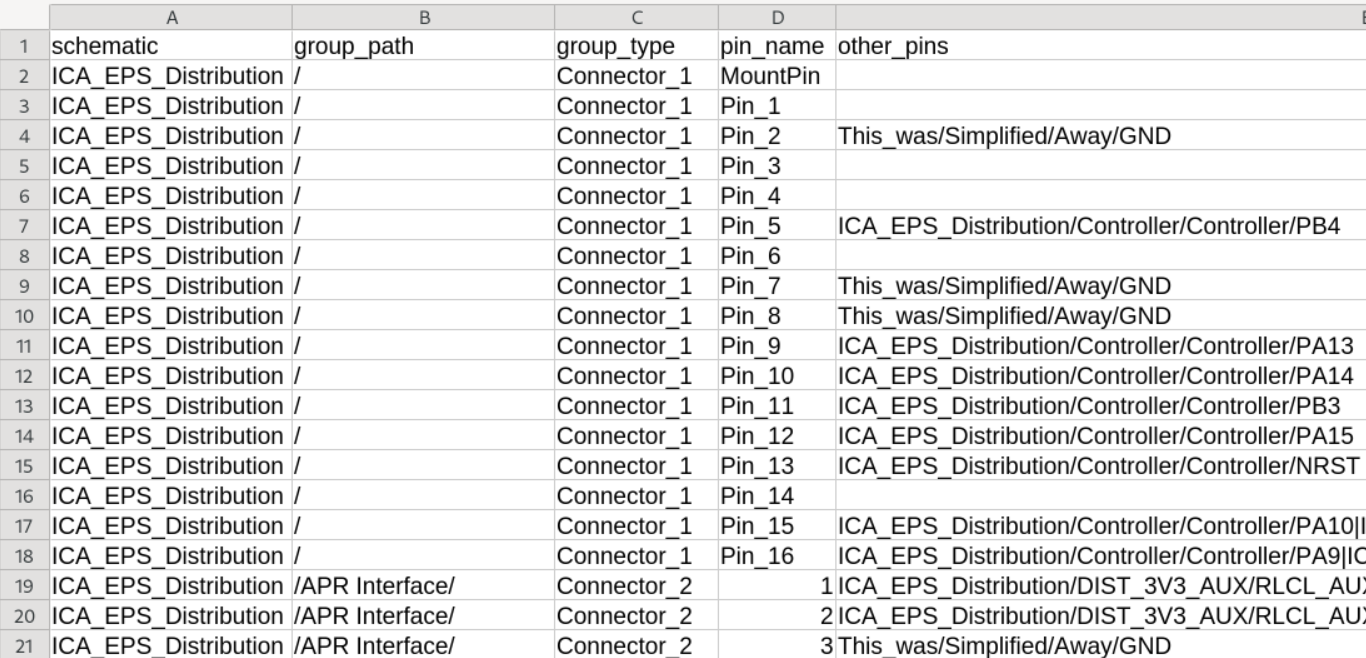Select "Connector_2" cell in row 21
1366x658 pixels.
click(636, 646)
